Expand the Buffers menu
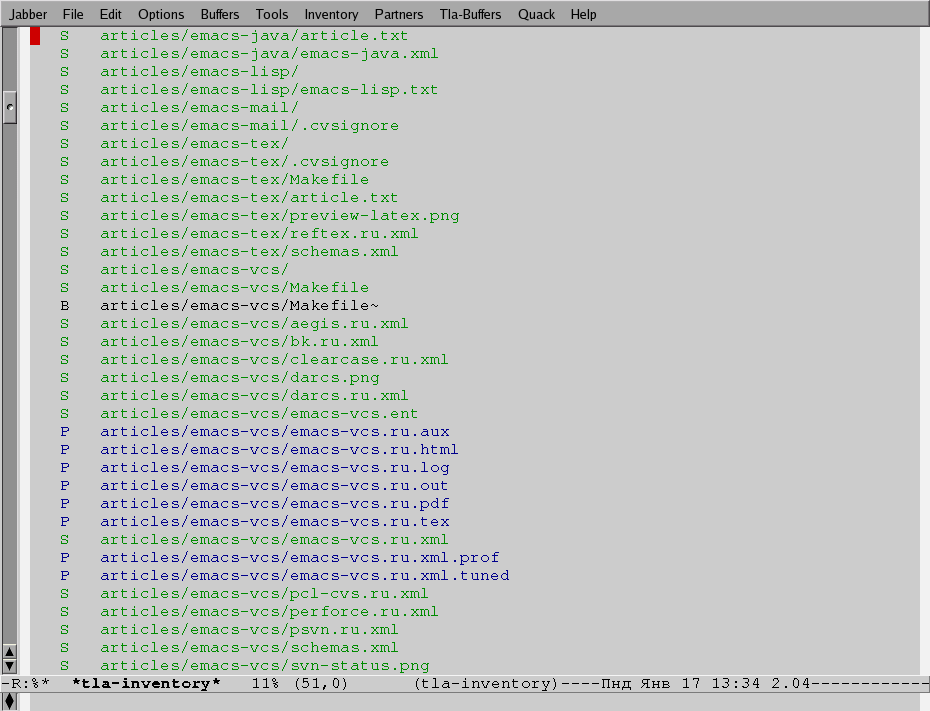Image resolution: width=930 pixels, height=711 pixels. pos(220,14)
